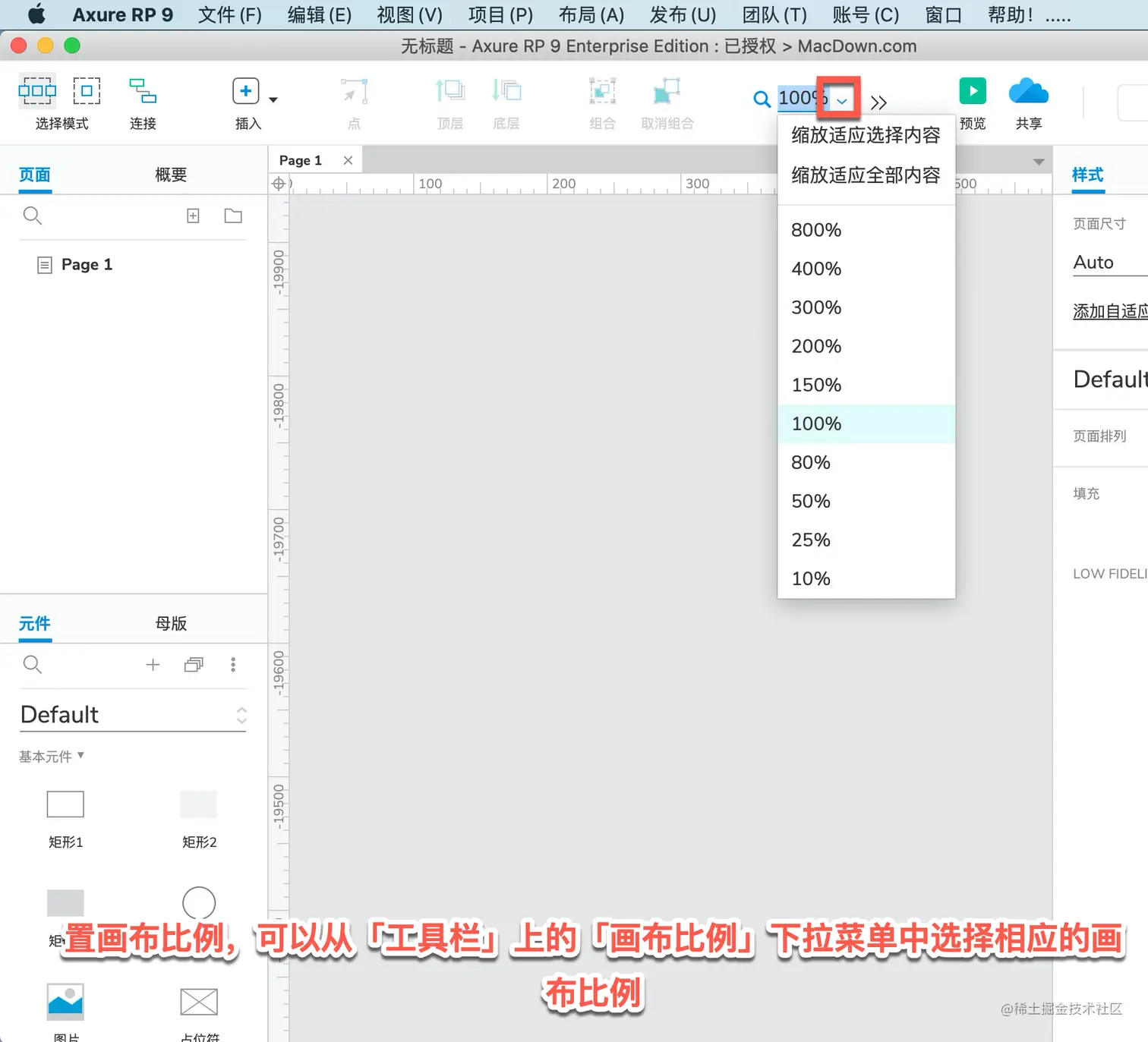Select the ellipse widget
Viewport: 1148px width, 1042px height.
point(199,903)
